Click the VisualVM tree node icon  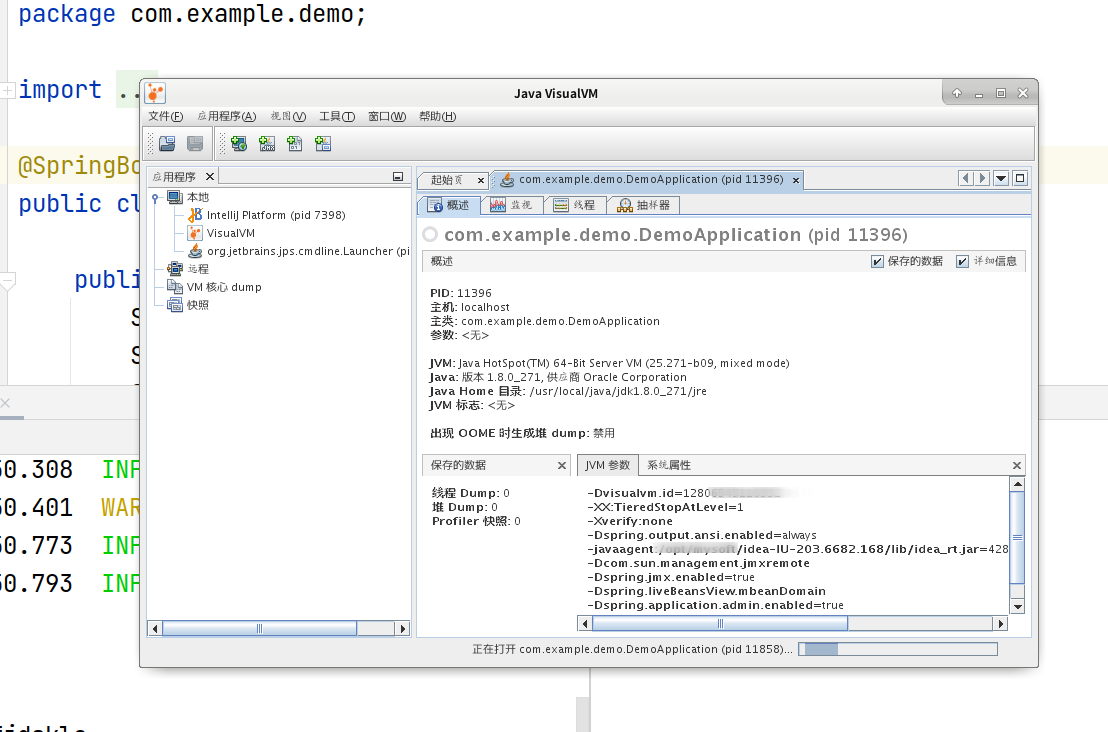[x=195, y=233]
